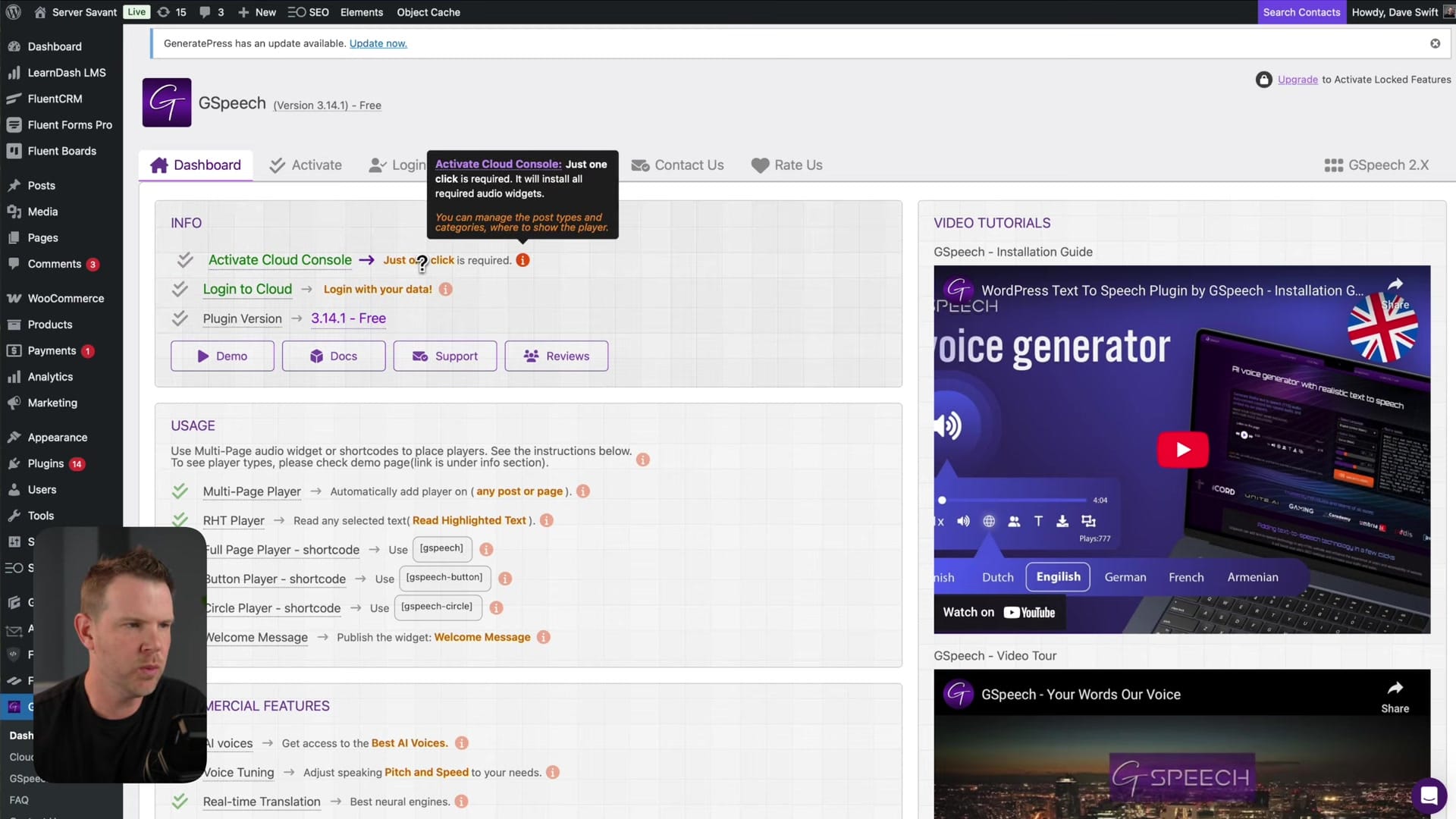The width and height of the screenshot is (1456, 819).
Task: Click the Reviews button
Action: pos(557,356)
